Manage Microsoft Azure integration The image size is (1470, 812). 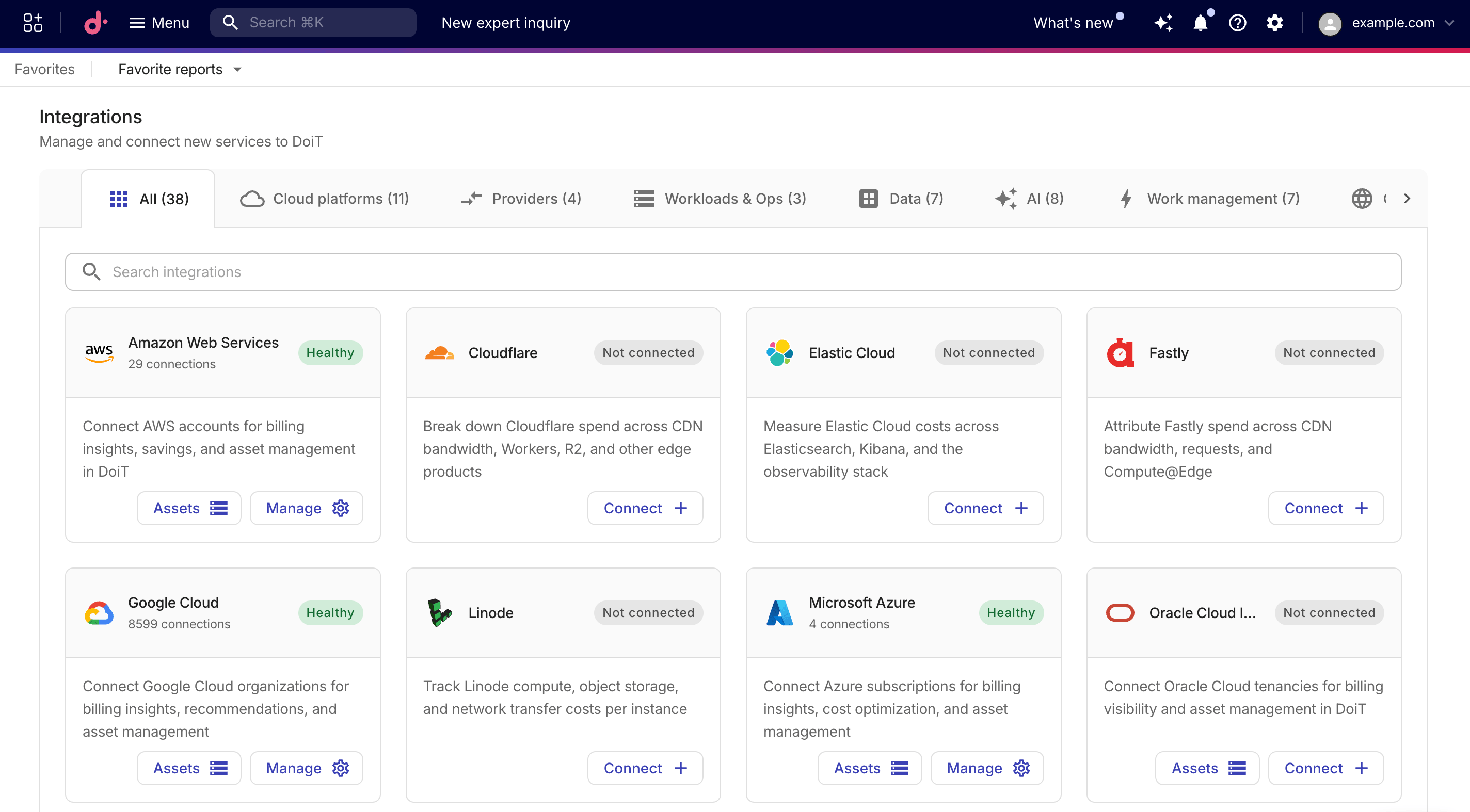click(x=987, y=768)
